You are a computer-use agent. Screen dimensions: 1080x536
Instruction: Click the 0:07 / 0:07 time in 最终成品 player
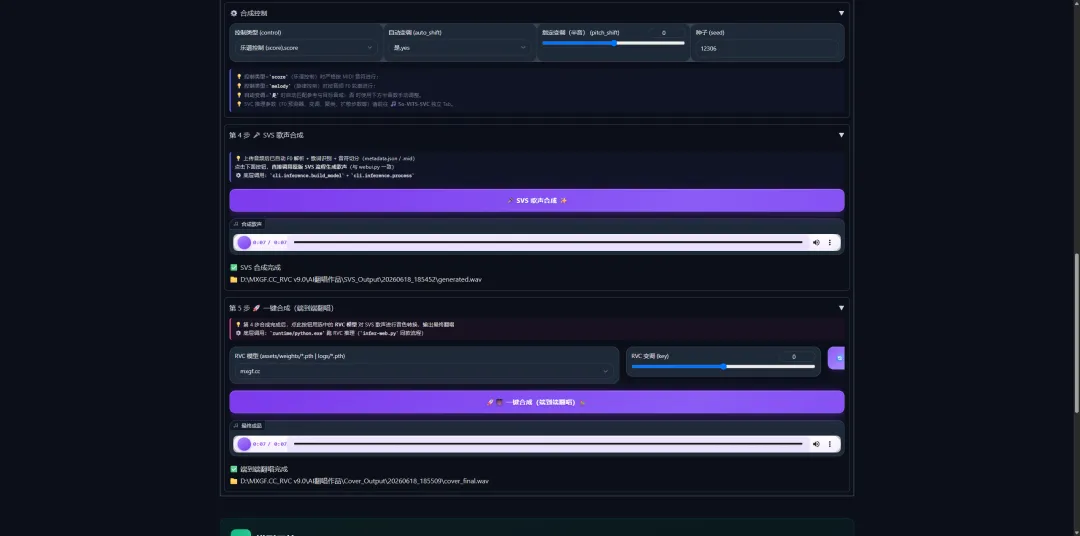(x=270, y=444)
